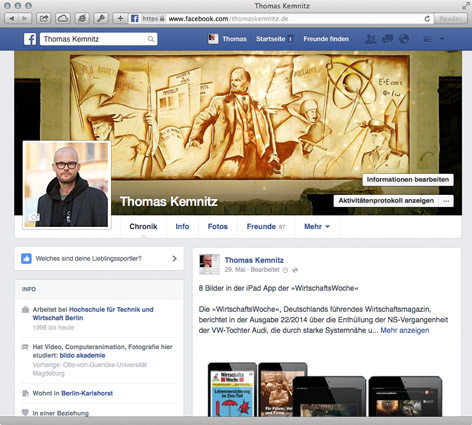Click the heart icon beside In einer Beziehung
The height and width of the screenshot is (425, 472).
[25, 412]
